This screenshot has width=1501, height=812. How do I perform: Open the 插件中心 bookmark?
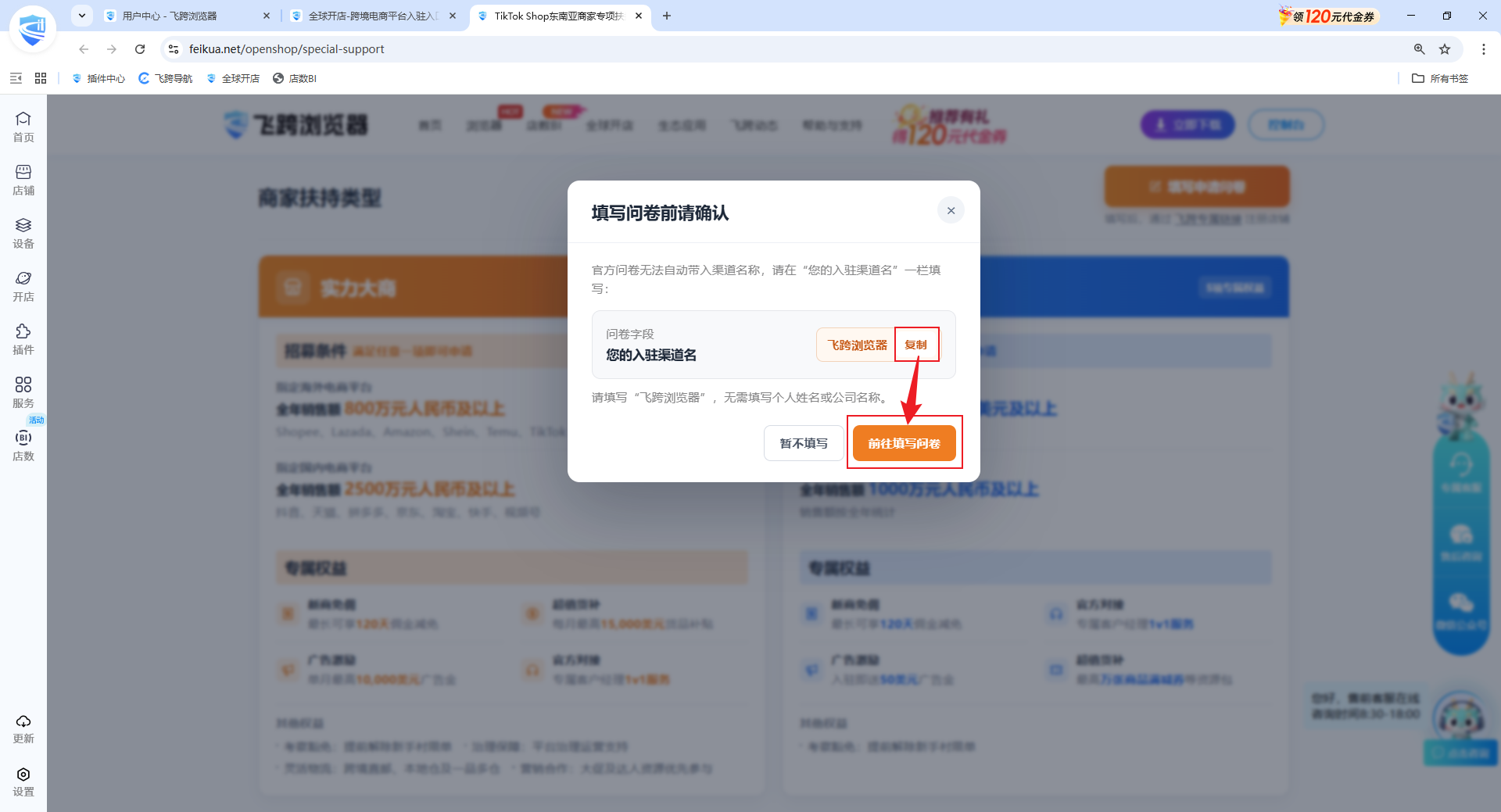click(x=99, y=78)
